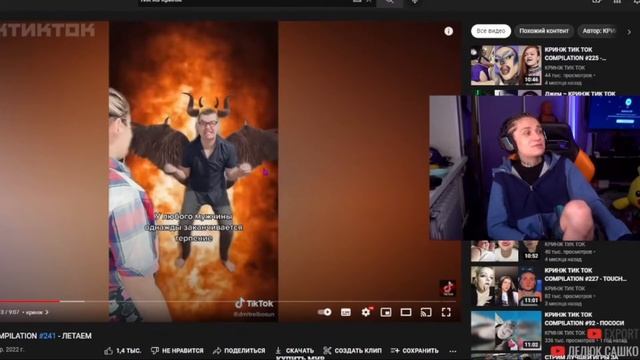
Task: Like the video showing 1,4 тыс.
Action: click(x=122, y=351)
